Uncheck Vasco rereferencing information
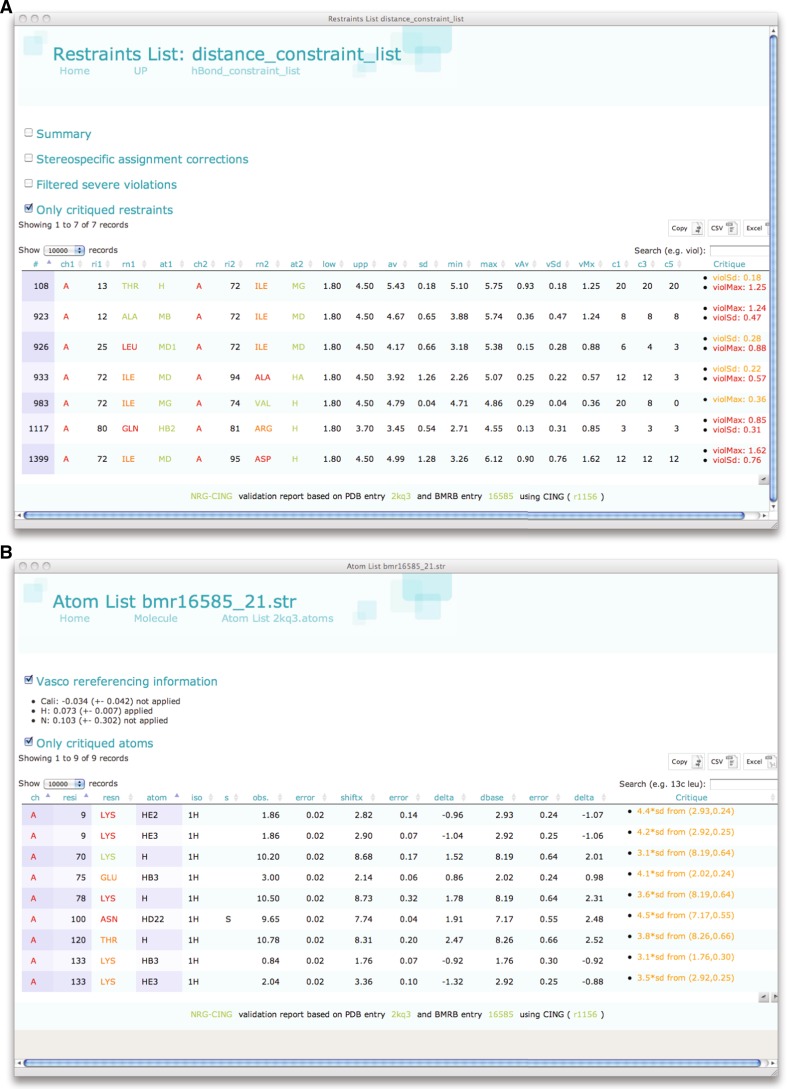The image size is (787, 1089). 29,681
